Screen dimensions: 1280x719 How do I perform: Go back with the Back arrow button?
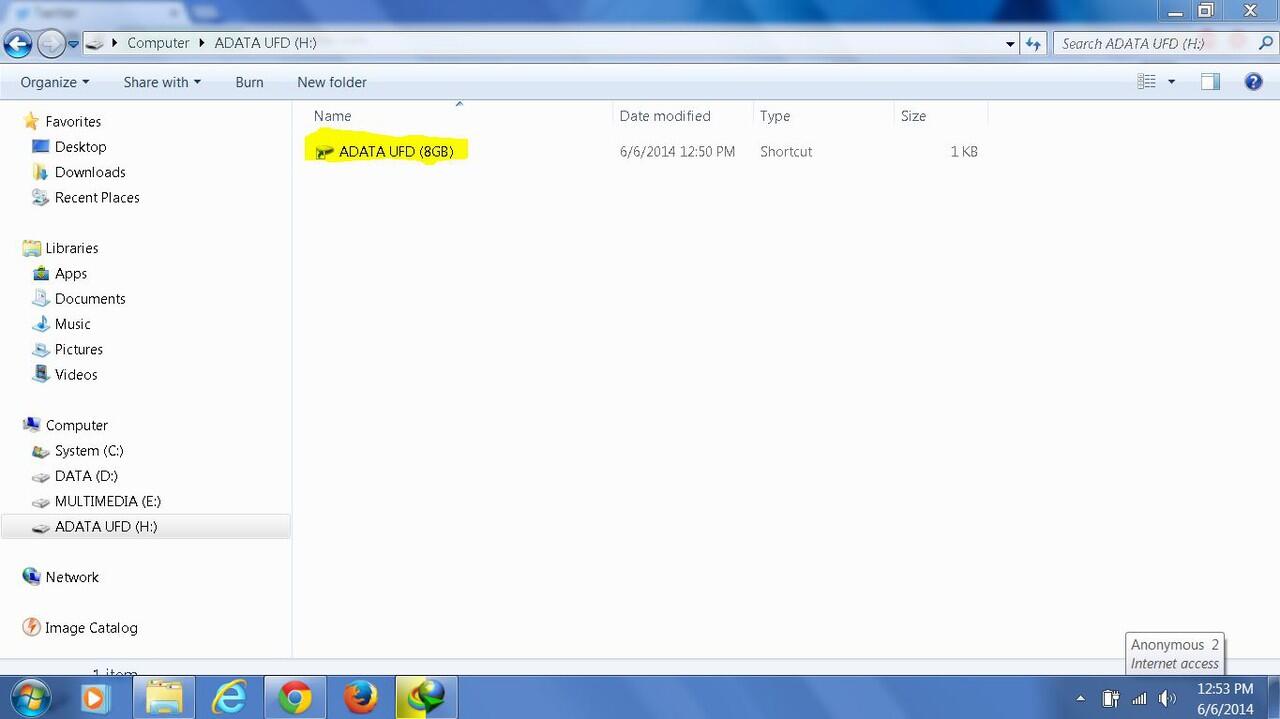click(x=18, y=43)
